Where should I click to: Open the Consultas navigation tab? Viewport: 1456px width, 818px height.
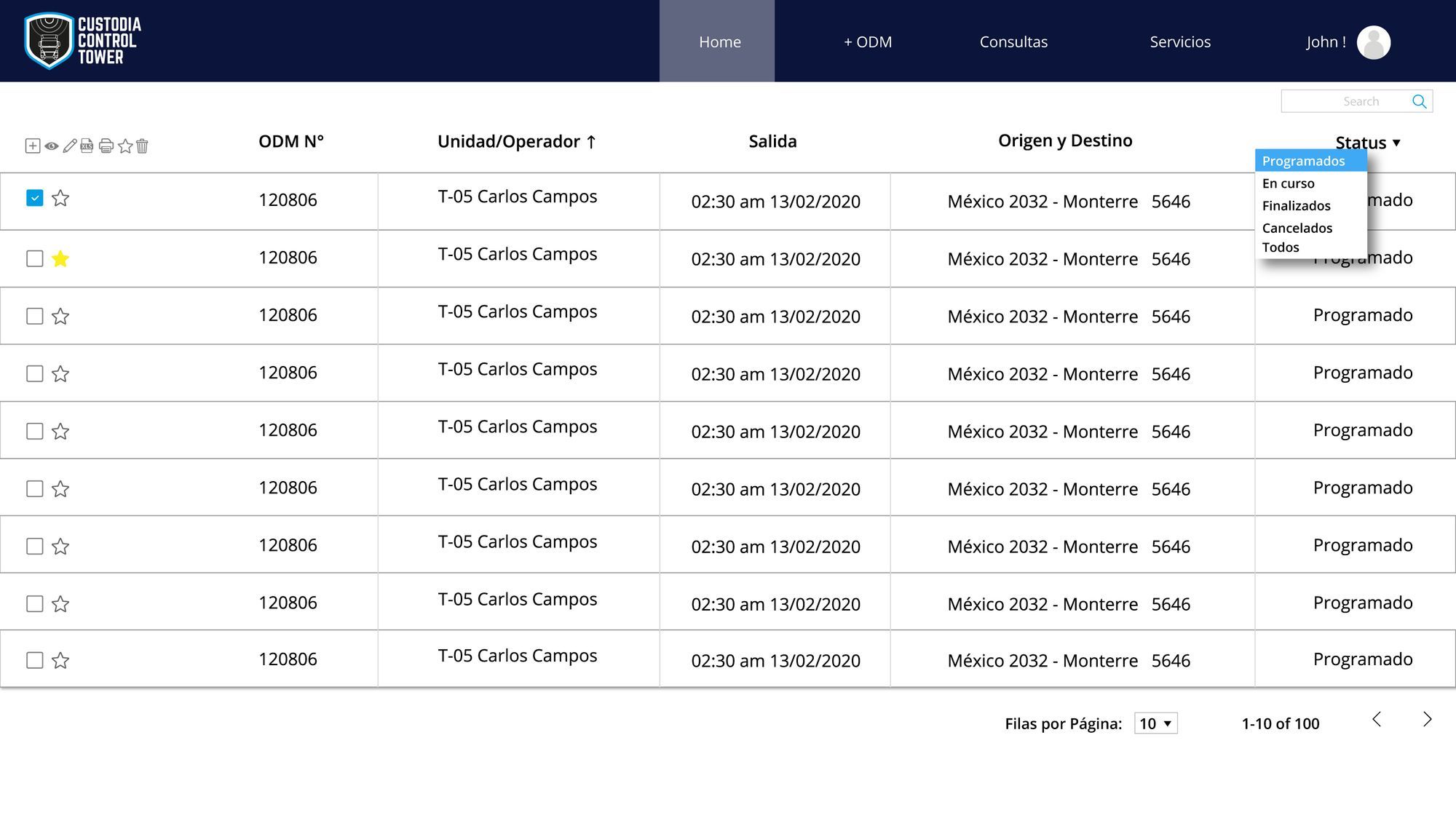[1013, 41]
